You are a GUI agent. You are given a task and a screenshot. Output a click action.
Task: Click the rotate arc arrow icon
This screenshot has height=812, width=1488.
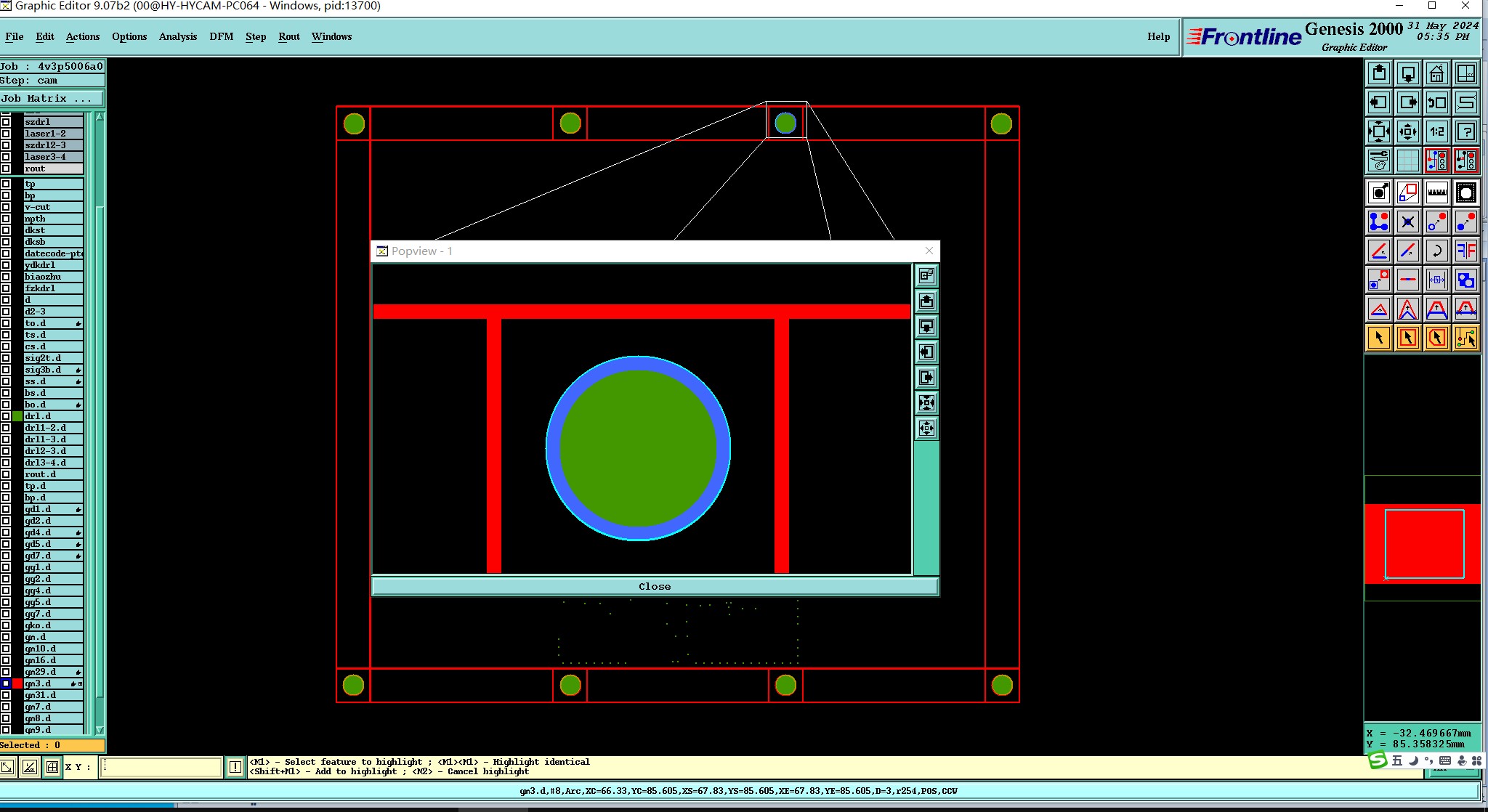tap(1437, 251)
